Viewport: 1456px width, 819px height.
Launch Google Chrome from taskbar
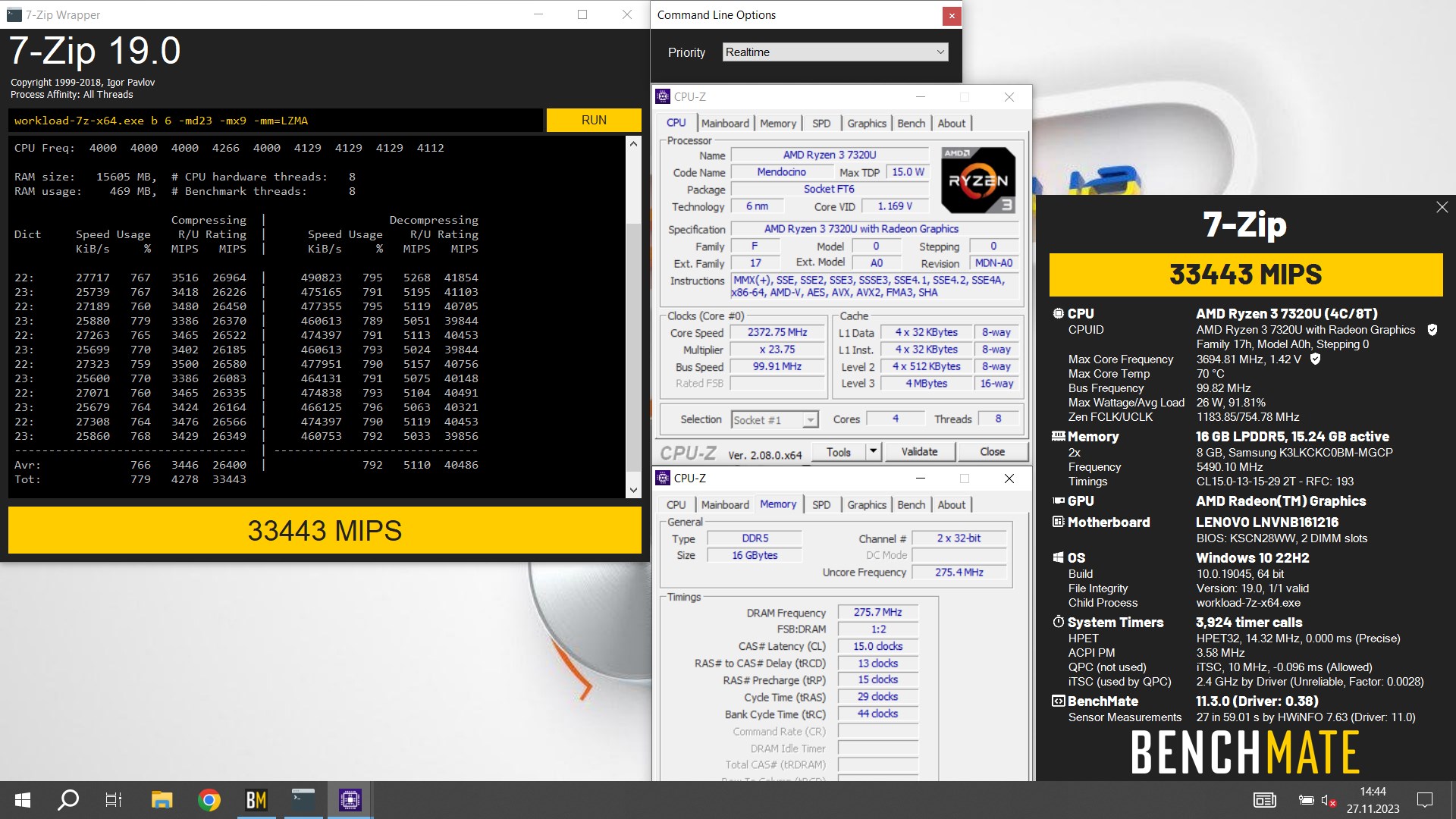click(x=209, y=800)
